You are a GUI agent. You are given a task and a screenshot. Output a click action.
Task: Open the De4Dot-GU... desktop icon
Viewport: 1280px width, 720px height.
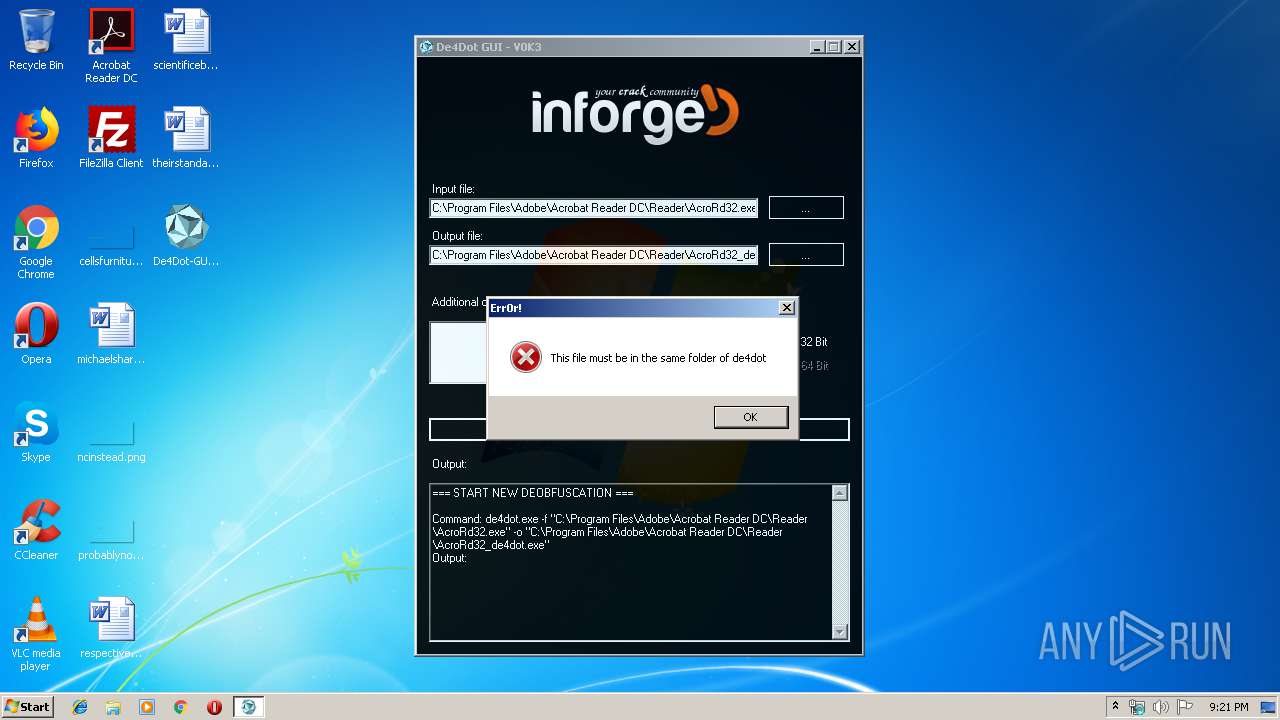186,236
